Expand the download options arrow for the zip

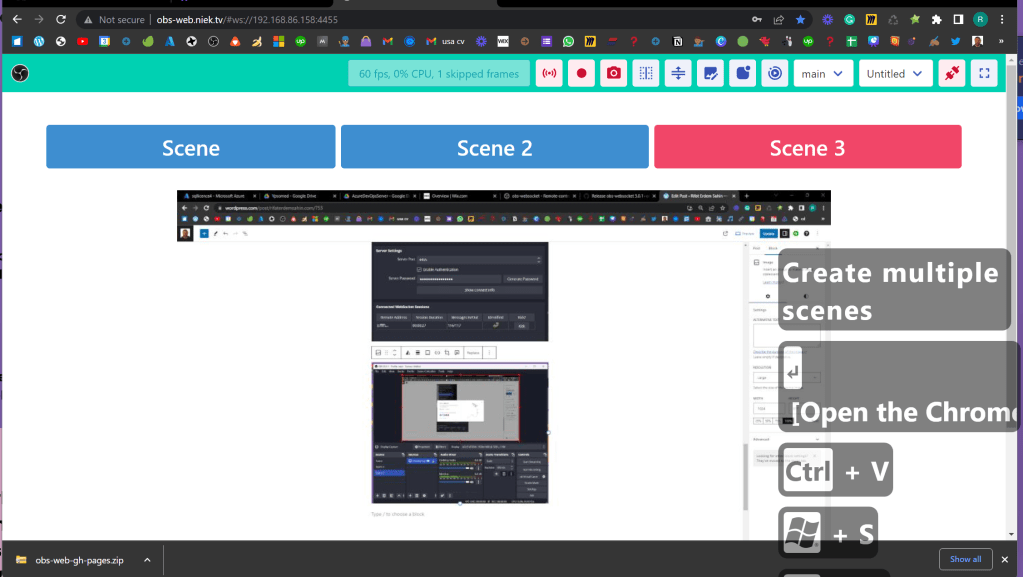147,560
